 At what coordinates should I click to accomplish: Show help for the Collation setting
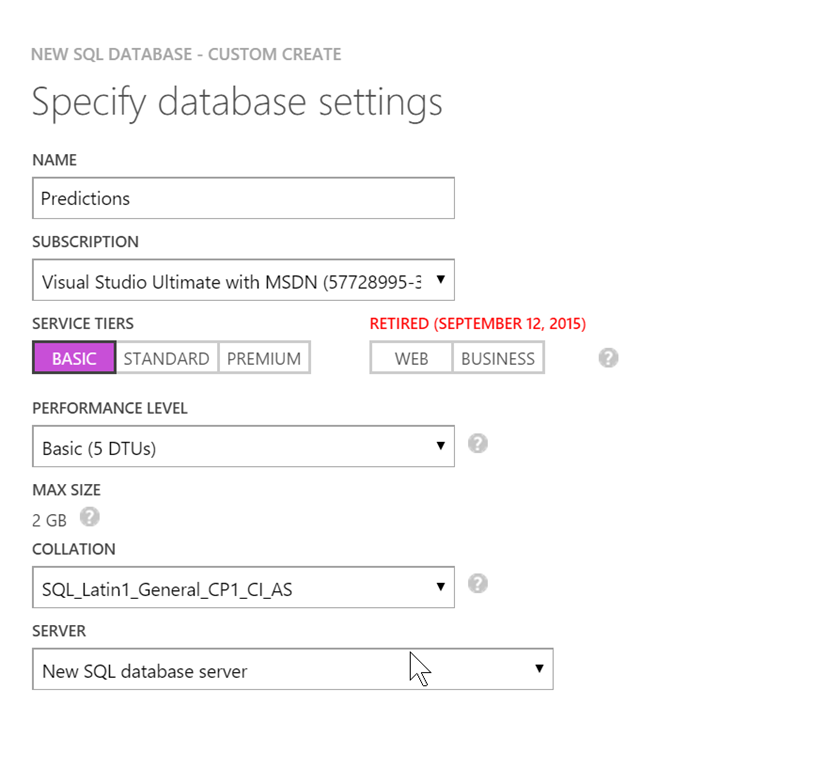pos(478,583)
